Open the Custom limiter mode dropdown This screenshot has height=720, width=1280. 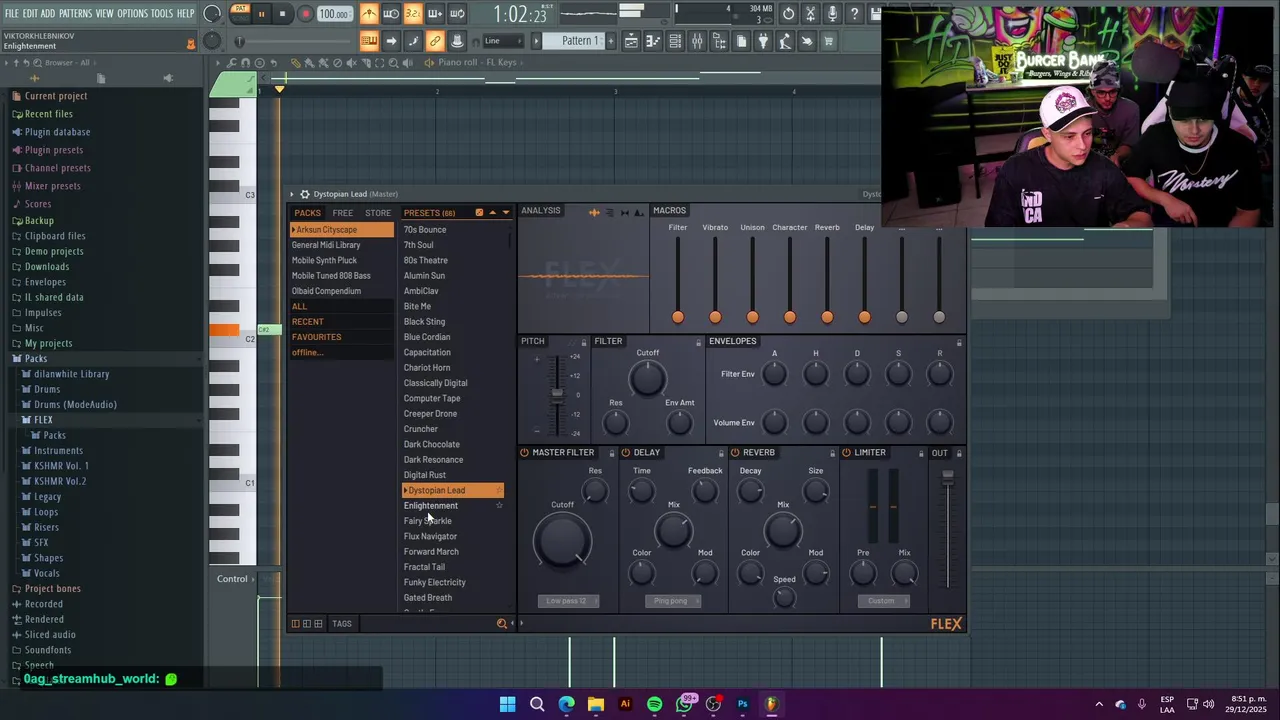click(x=882, y=601)
